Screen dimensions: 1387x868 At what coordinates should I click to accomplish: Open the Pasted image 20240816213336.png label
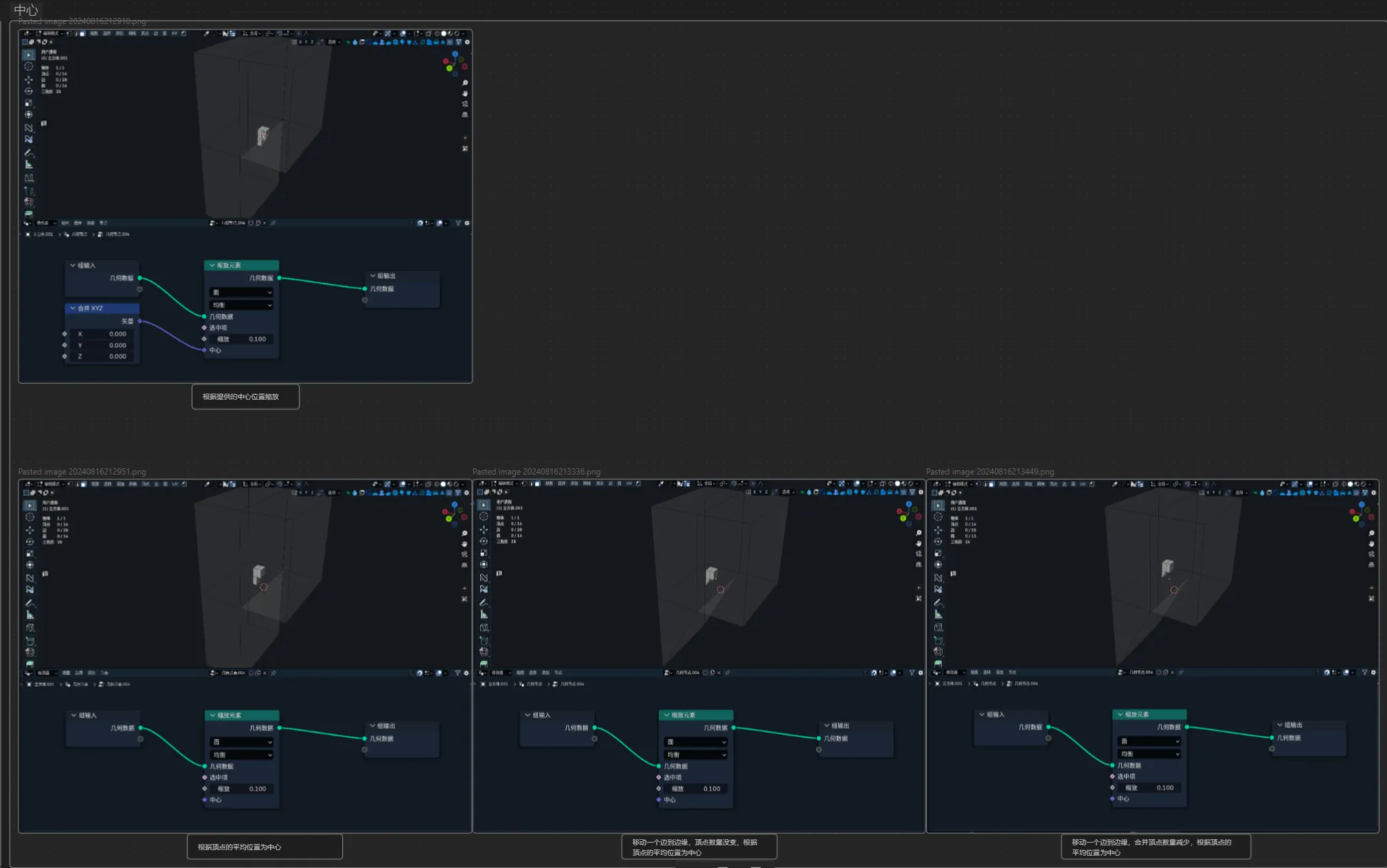(537, 472)
